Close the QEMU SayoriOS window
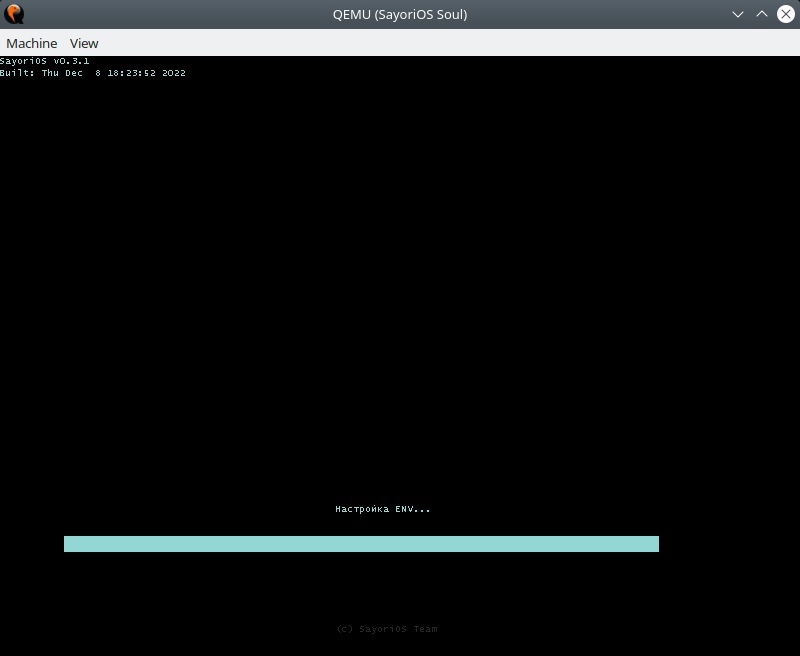Viewport: 800px width, 656px height. (x=785, y=14)
